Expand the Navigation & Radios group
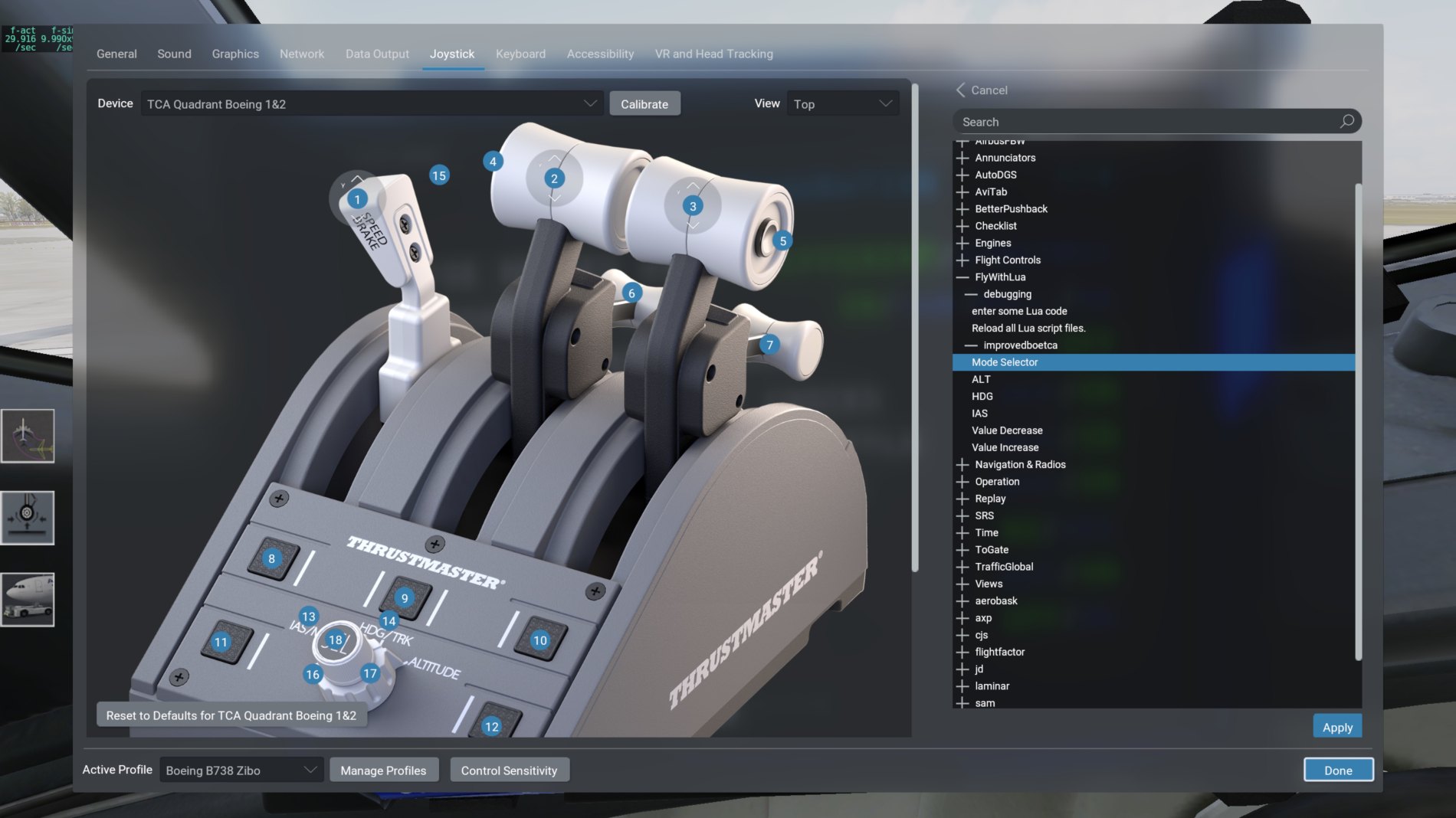This screenshot has height=818, width=1456. click(x=962, y=465)
